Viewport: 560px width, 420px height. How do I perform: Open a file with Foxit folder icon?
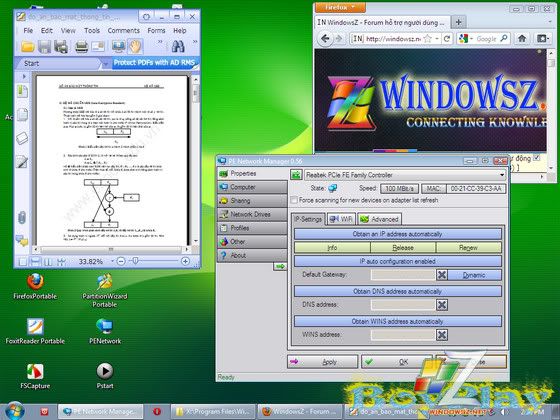click(28, 46)
